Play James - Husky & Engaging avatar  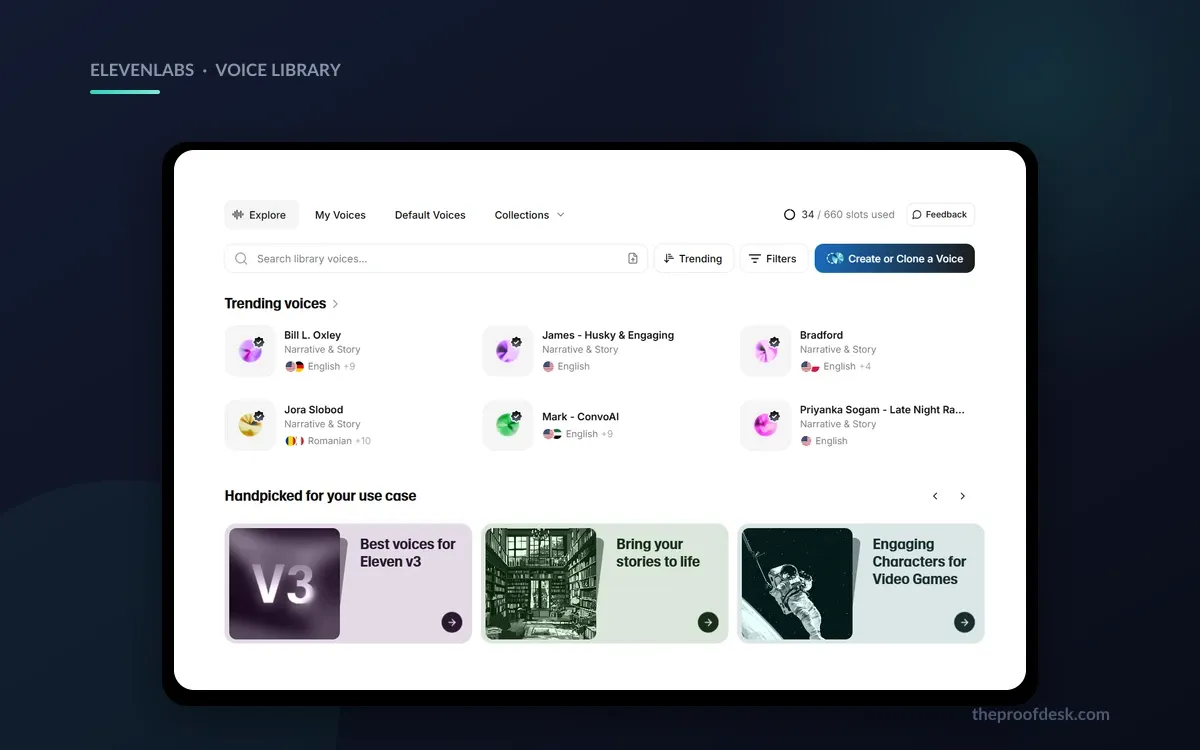(508, 351)
